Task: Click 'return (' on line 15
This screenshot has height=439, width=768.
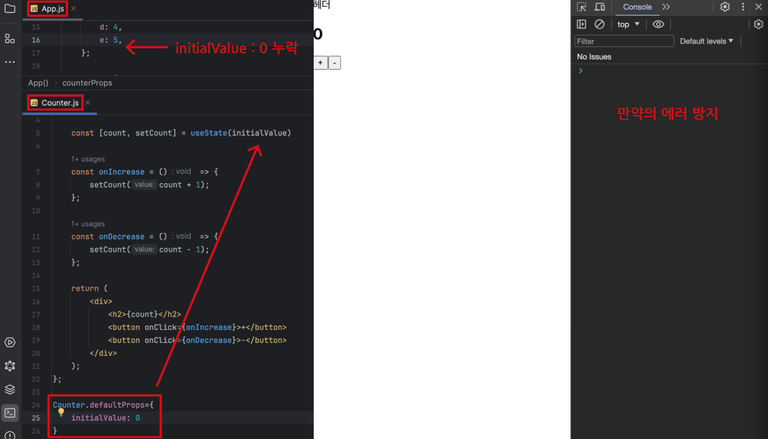Action: tap(89, 288)
